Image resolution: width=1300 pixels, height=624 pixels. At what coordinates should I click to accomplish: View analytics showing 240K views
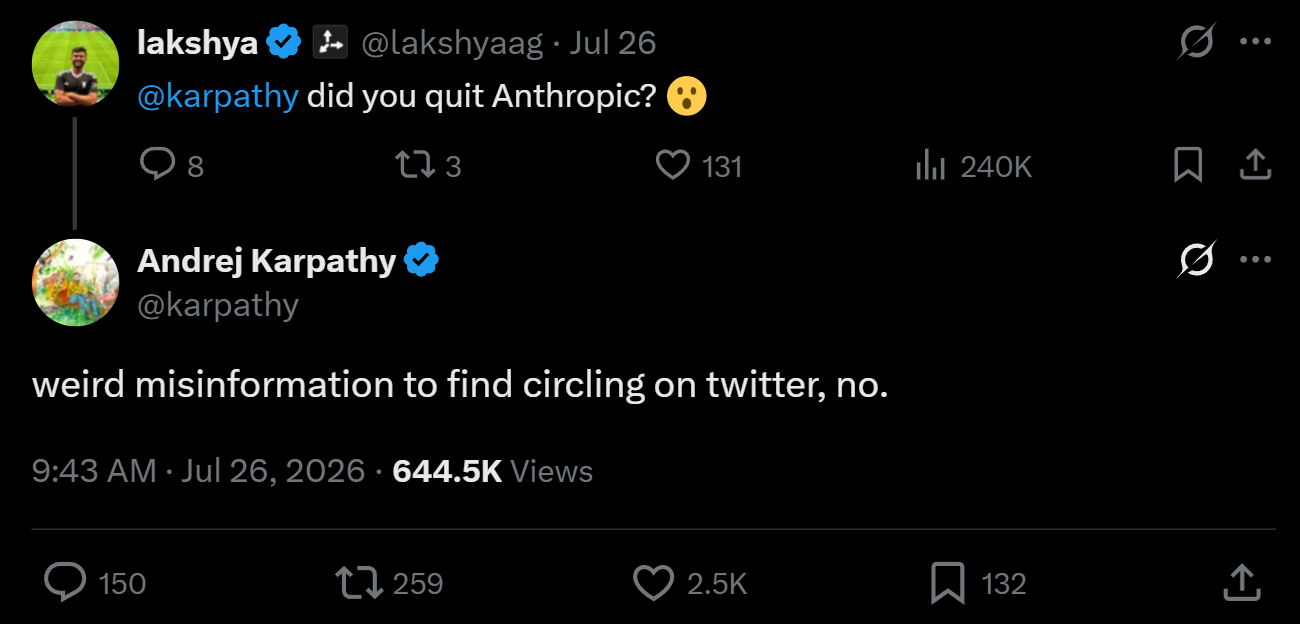point(973,166)
